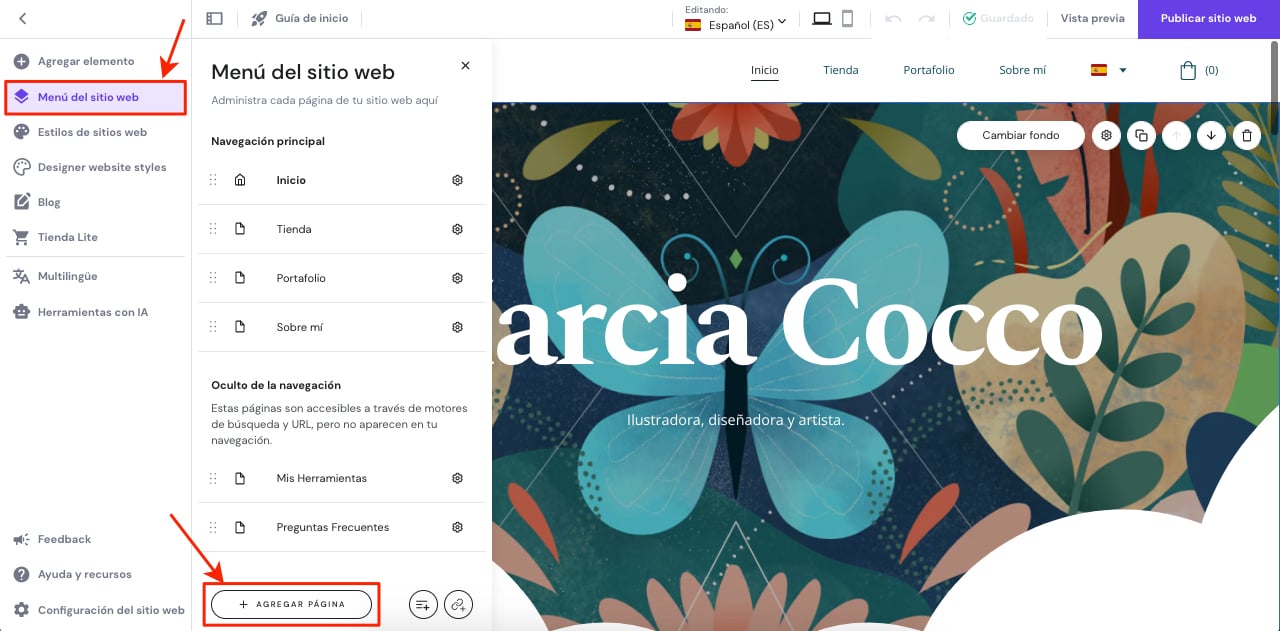
Task: Toggle the sidebar panel icon
Action: 214,18
